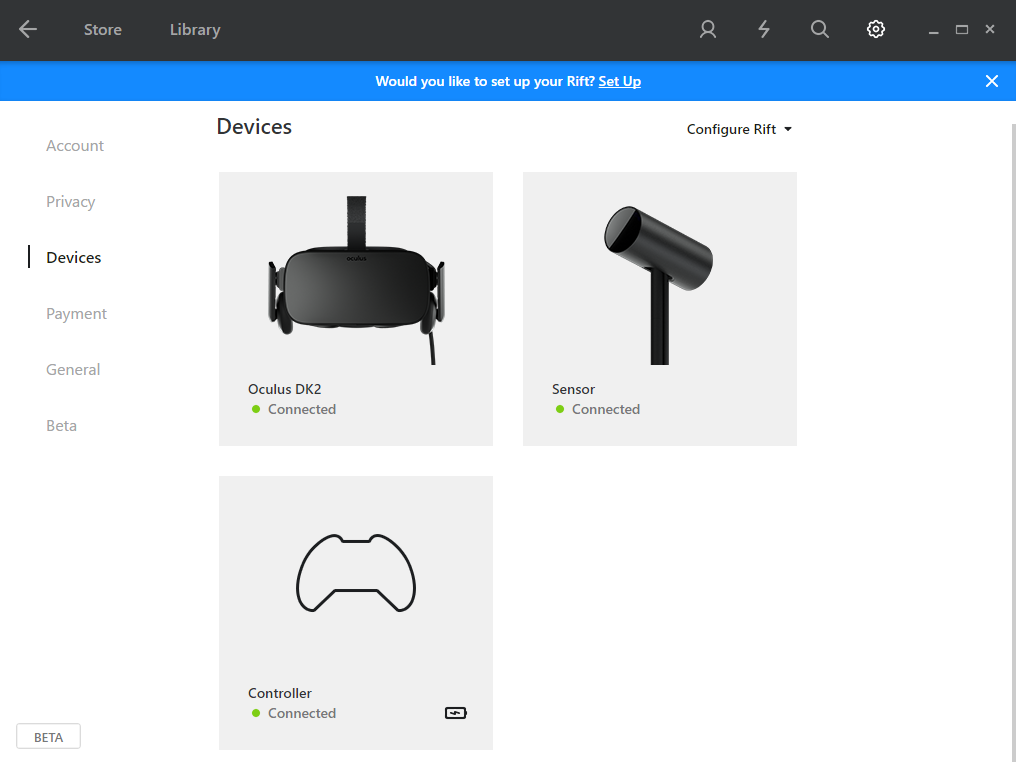
Task: Expand the Configure Rift dropdown
Action: pyautogui.click(x=739, y=129)
